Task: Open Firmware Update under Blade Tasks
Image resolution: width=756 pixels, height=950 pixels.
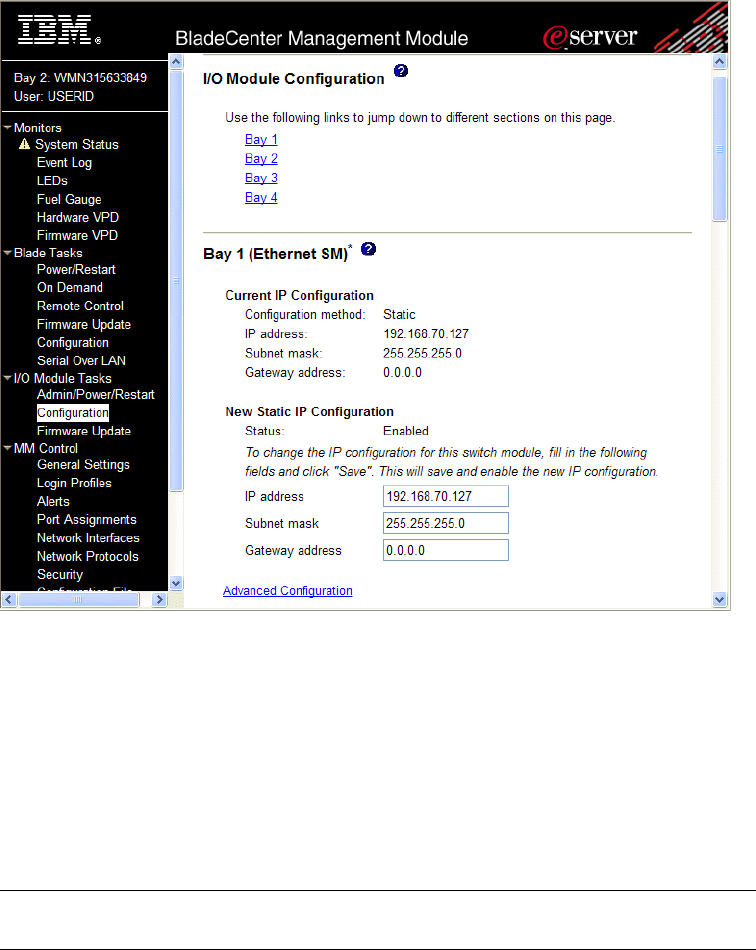Action: pos(84,324)
